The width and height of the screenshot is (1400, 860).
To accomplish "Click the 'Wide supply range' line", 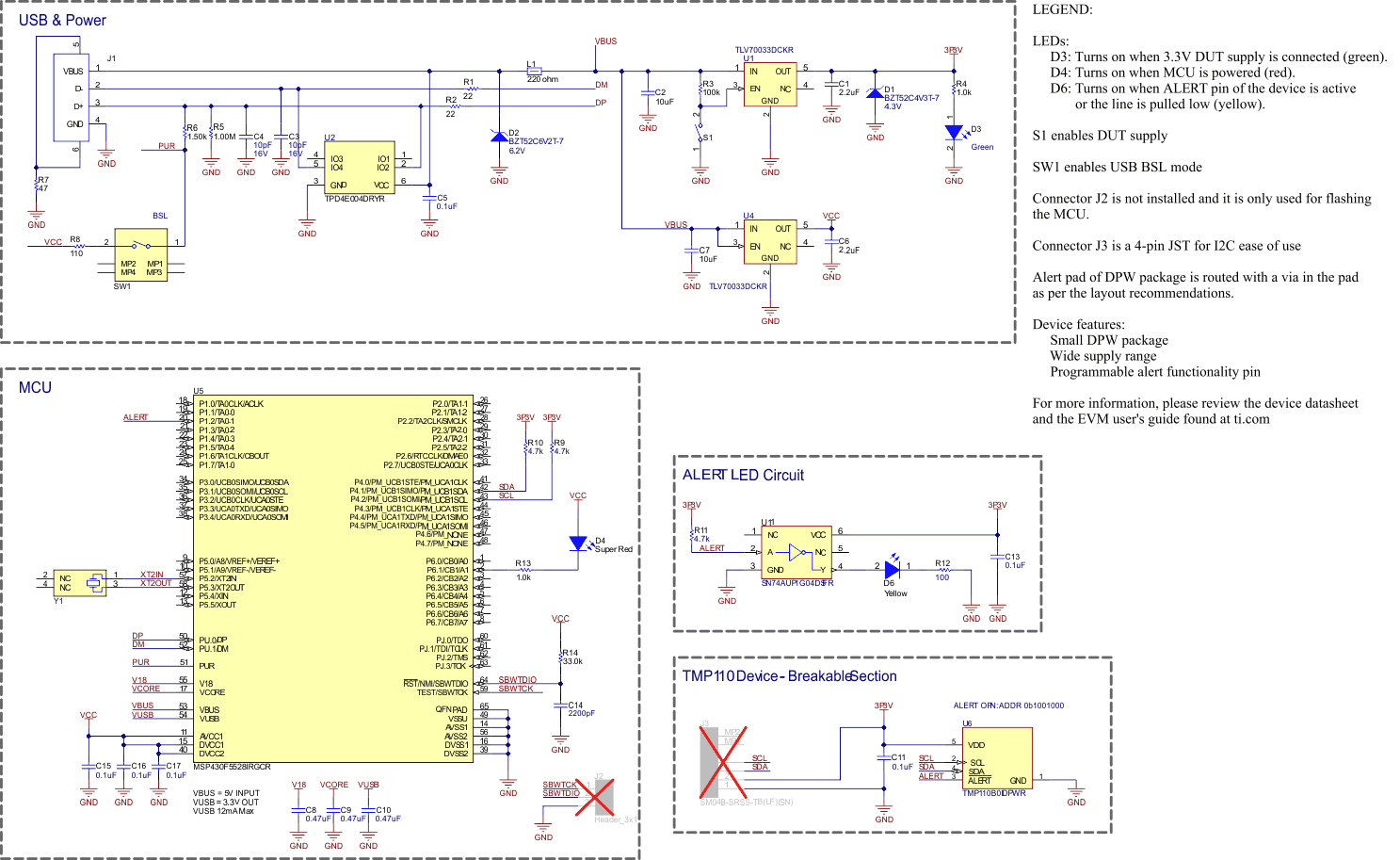I will point(1103,356).
